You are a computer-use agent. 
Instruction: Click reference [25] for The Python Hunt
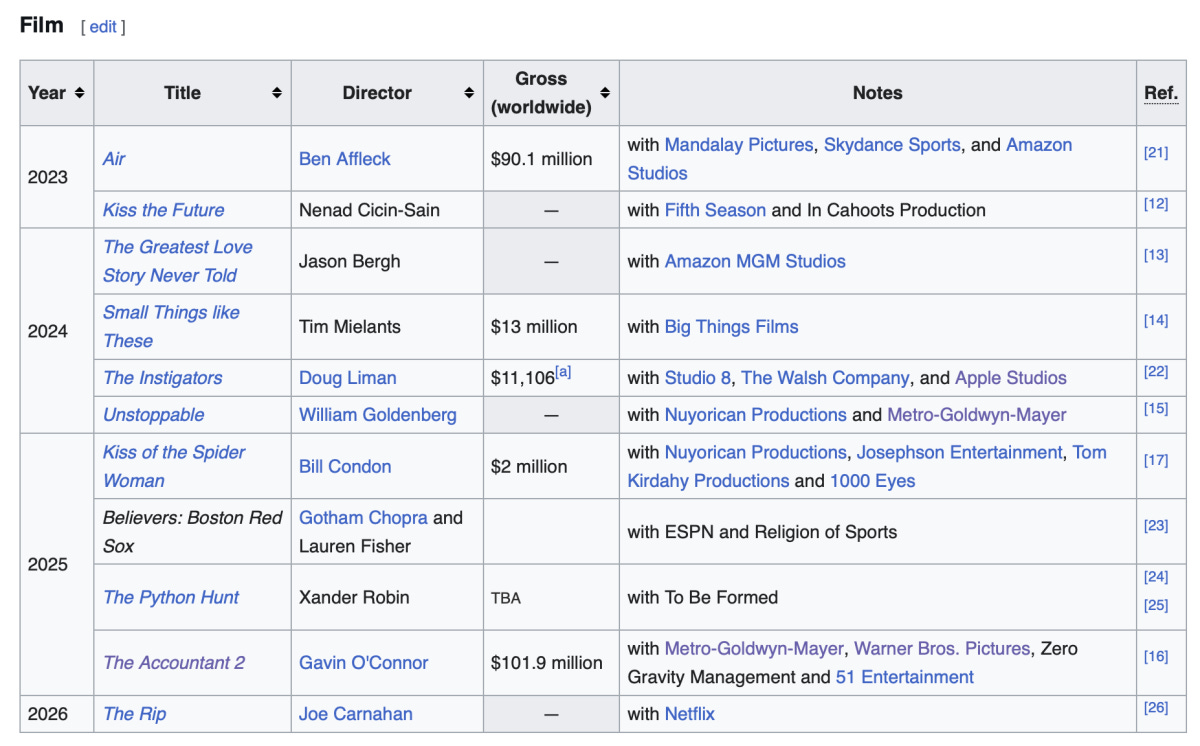coord(1156,605)
